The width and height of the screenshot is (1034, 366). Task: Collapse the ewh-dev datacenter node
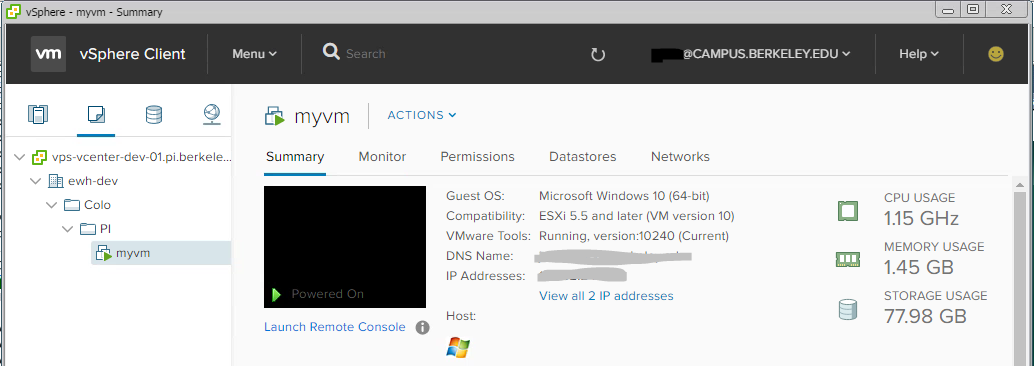(x=36, y=181)
